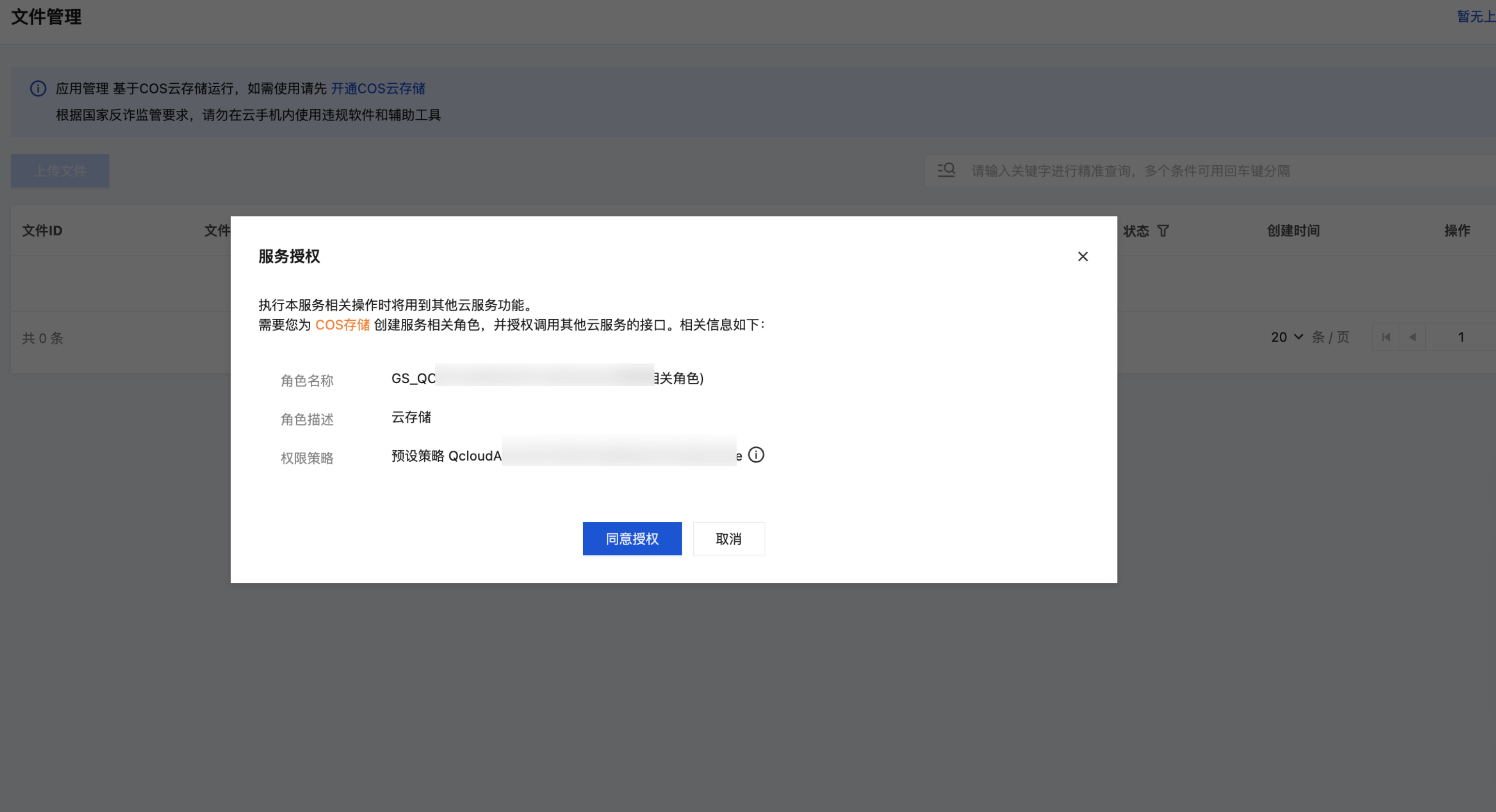Image resolution: width=1496 pixels, height=812 pixels.
Task: Go to previous page arrow icon
Action: tap(1412, 337)
